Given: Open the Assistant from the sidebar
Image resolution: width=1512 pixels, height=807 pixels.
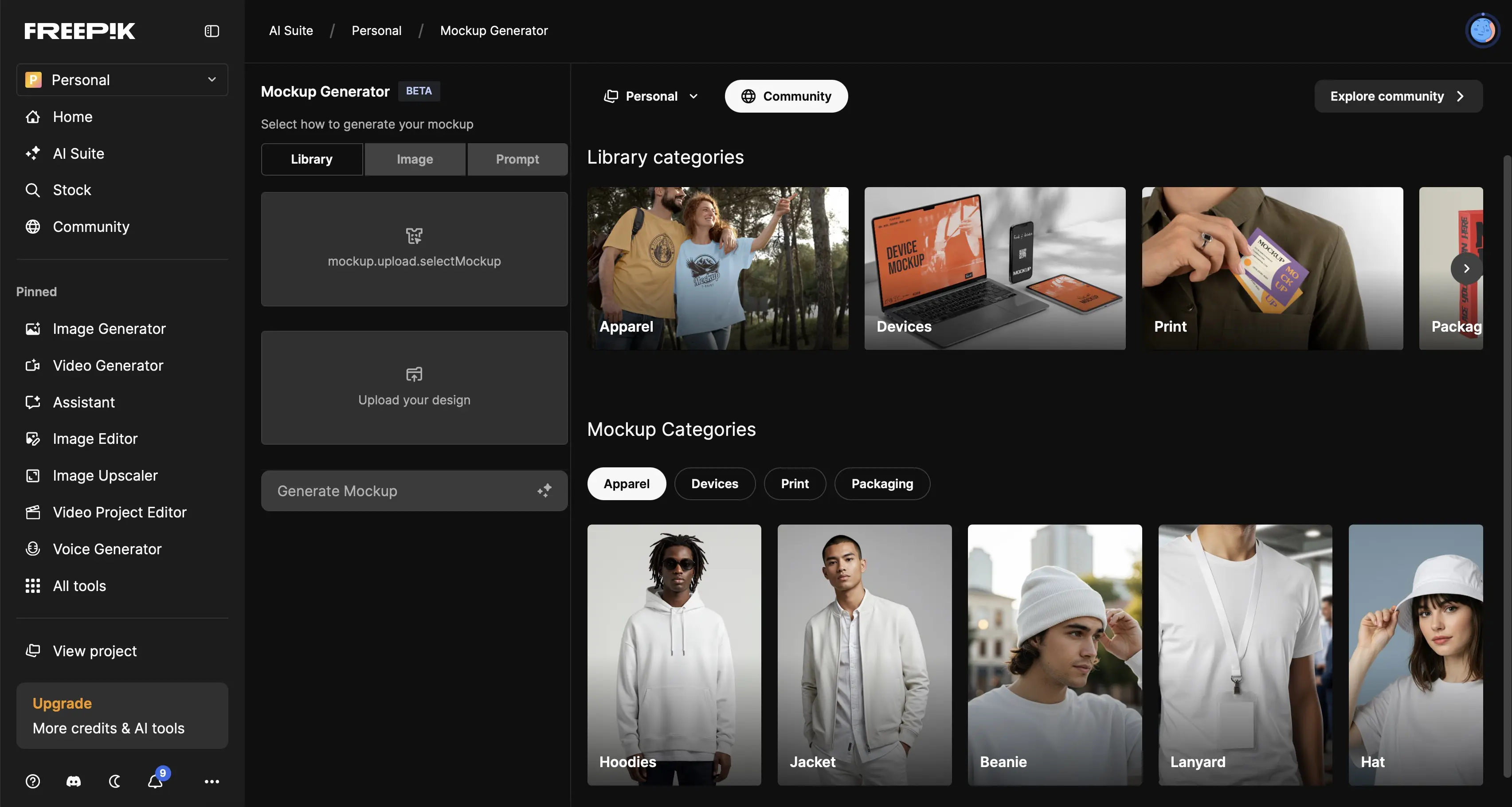Looking at the screenshot, I should pos(83,402).
